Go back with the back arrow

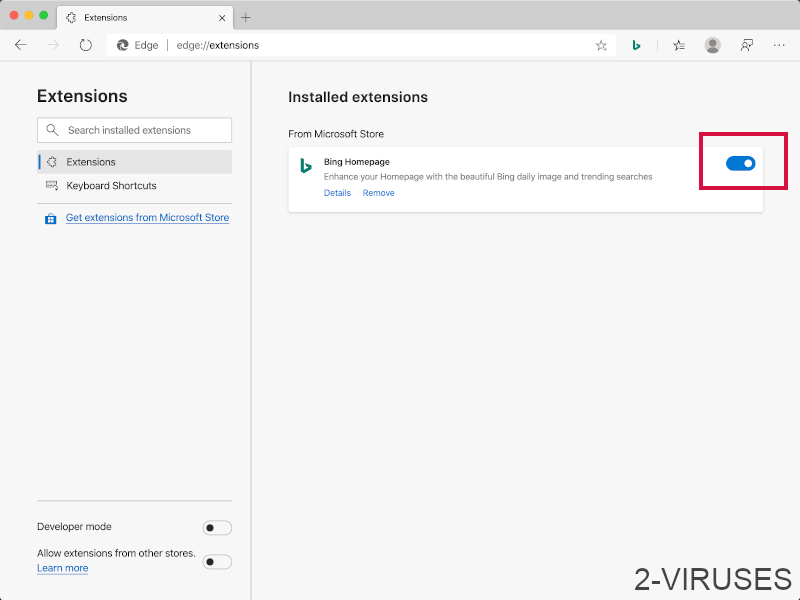click(20, 45)
